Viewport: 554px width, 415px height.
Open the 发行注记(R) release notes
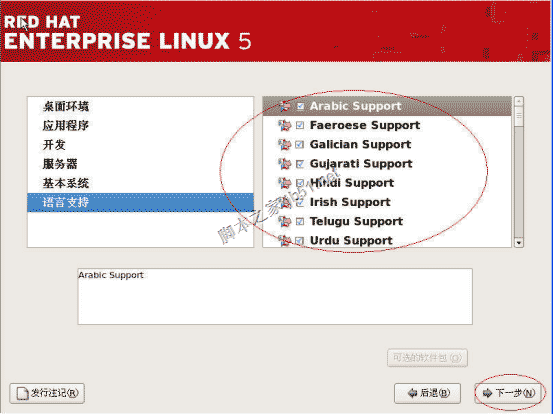click(47, 393)
